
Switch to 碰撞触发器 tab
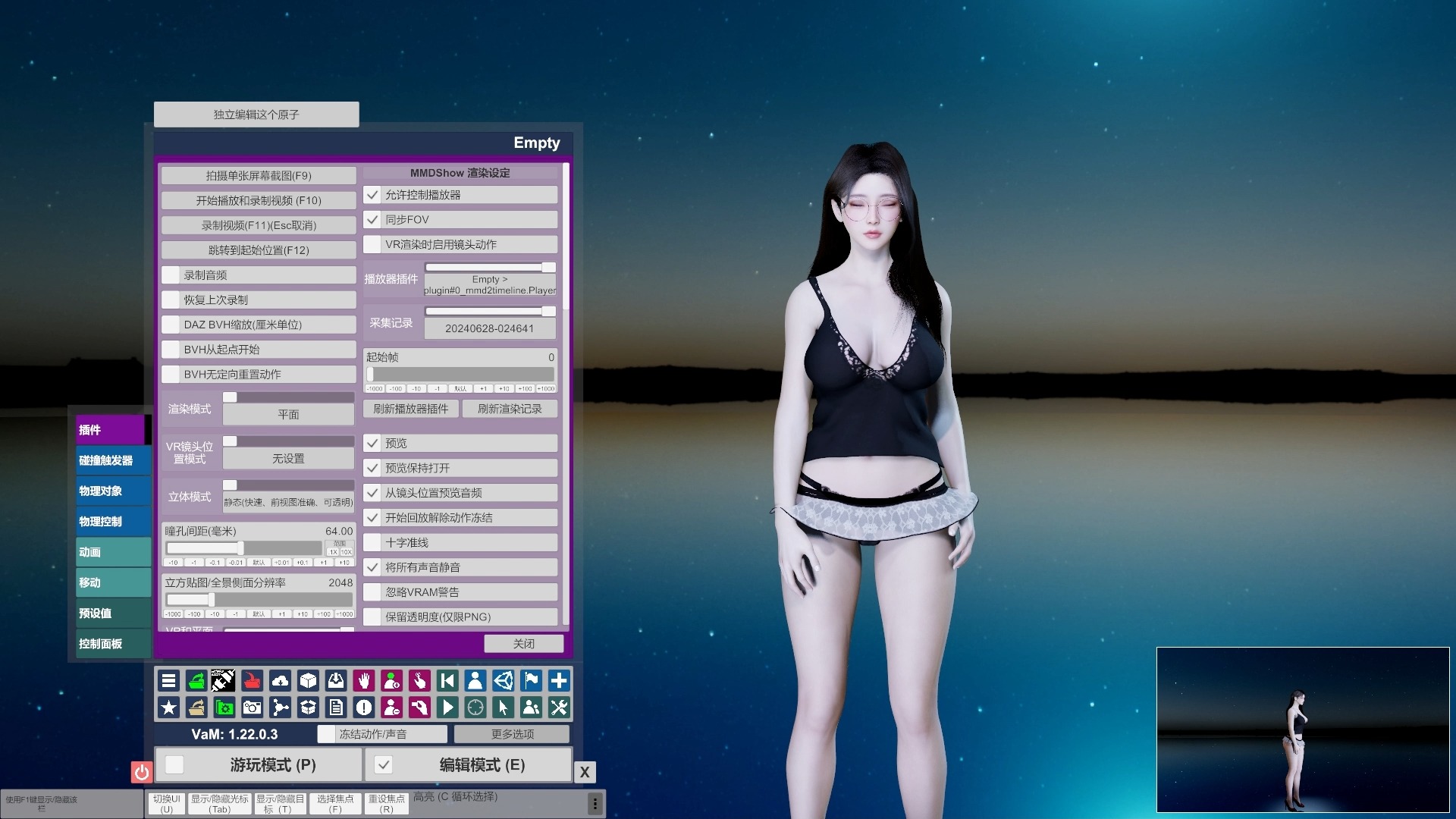coord(112,460)
